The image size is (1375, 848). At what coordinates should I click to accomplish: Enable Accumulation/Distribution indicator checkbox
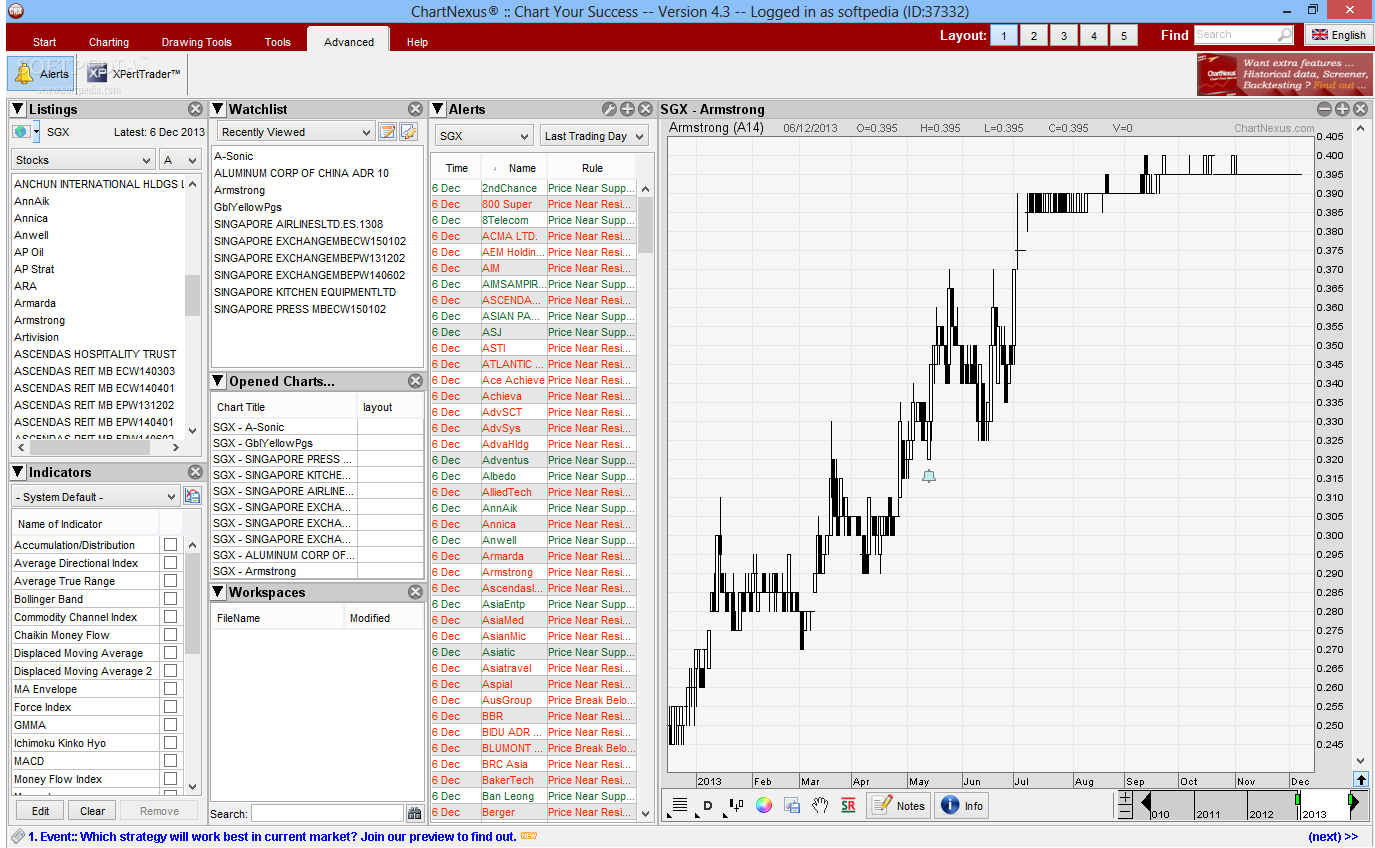170,544
